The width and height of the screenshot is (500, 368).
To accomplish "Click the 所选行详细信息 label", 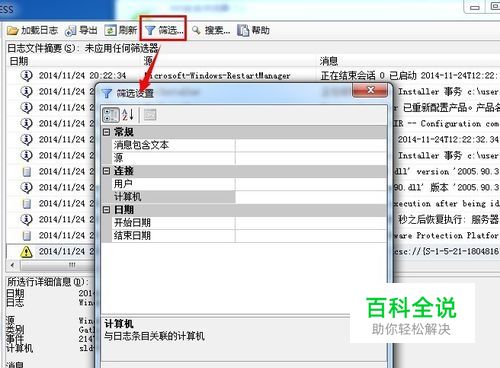I will pos(48,282).
